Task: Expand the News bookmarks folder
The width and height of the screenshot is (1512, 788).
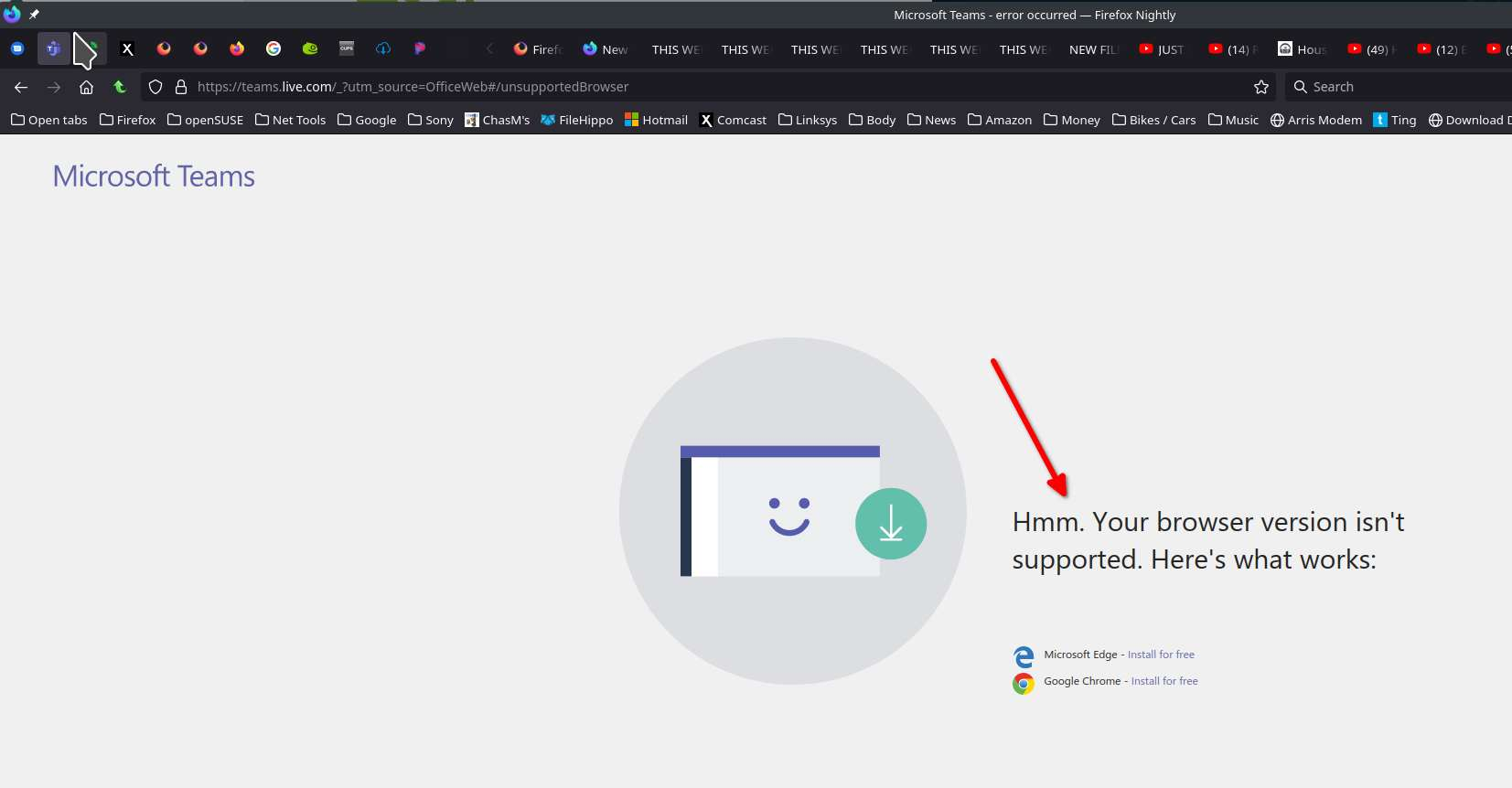Action: [x=932, y=120]
